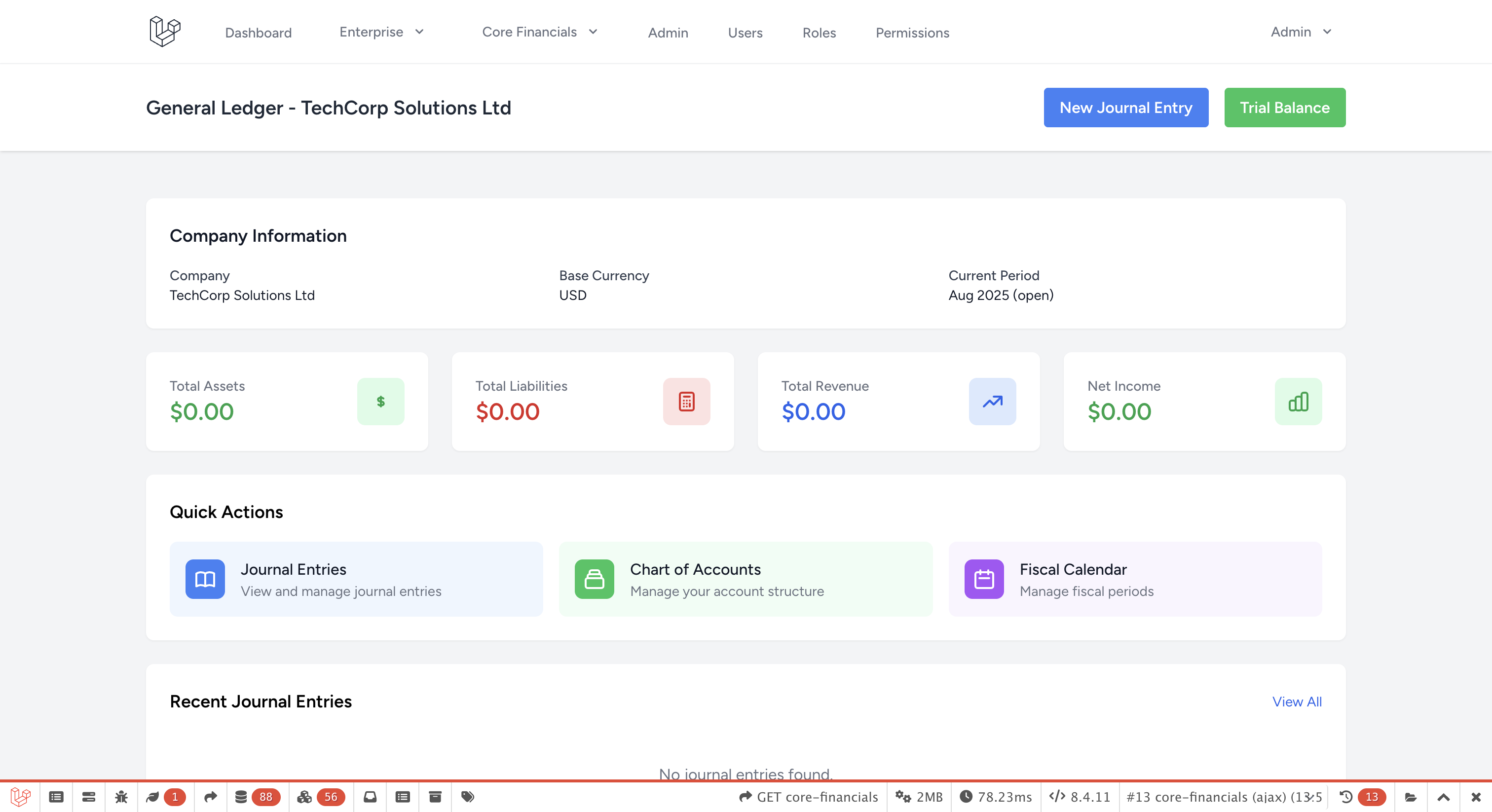The width and height of the screenshot is (1492, 812).
Task: Open the Roles nav link
Action: 819,33
